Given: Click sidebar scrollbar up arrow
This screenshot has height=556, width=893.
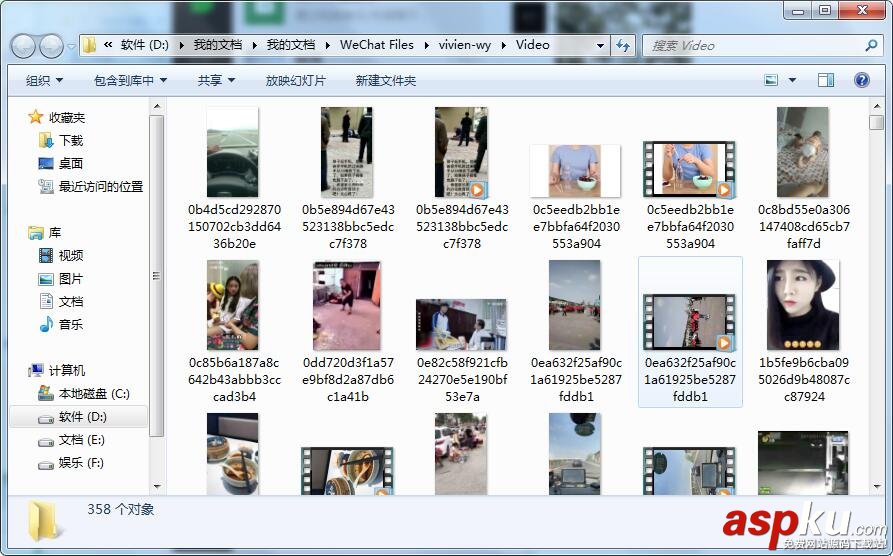Looking at the screenshot, I should [x=157, y=107].
